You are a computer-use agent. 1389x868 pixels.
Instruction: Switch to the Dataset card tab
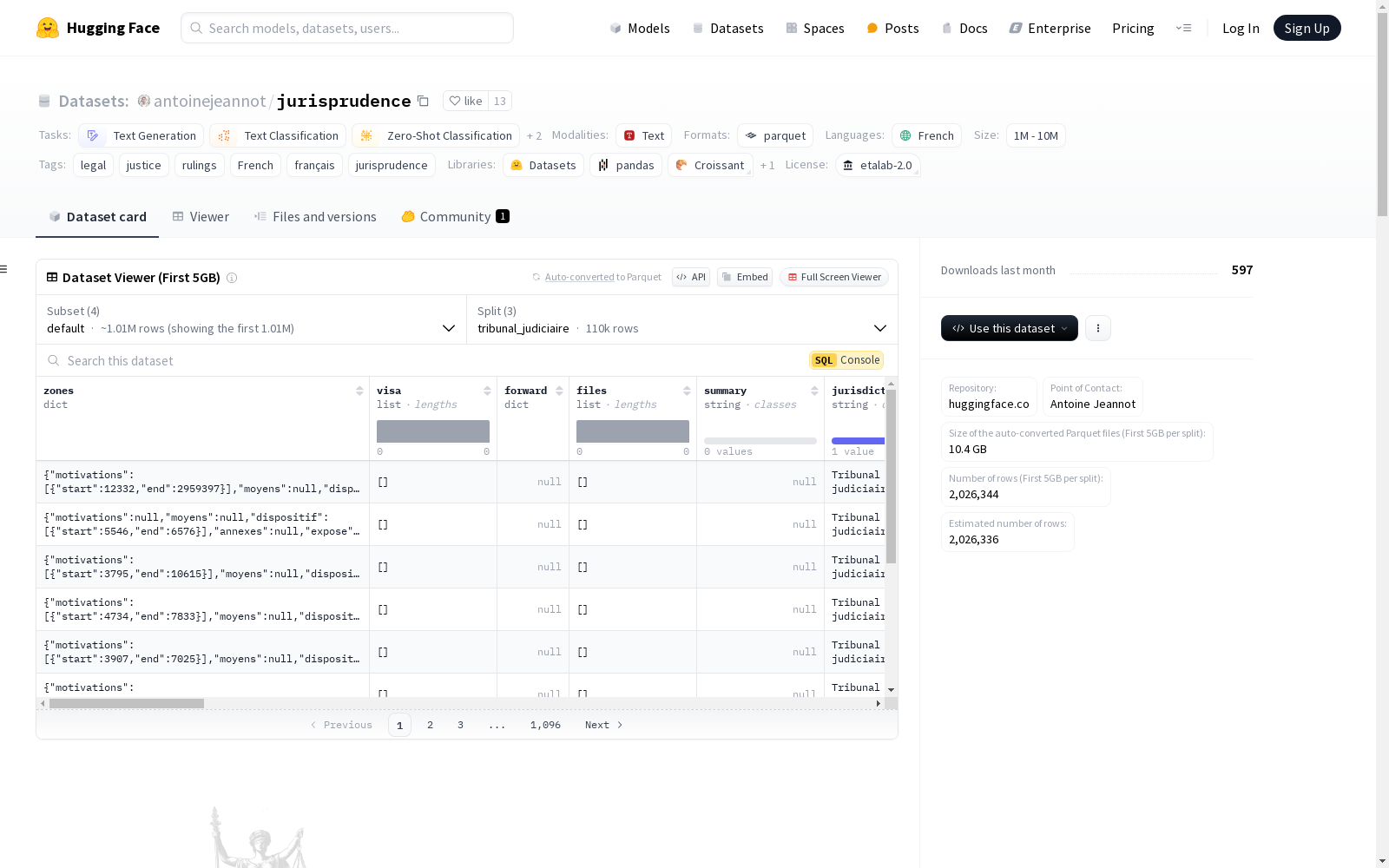(x=97, y=217)
